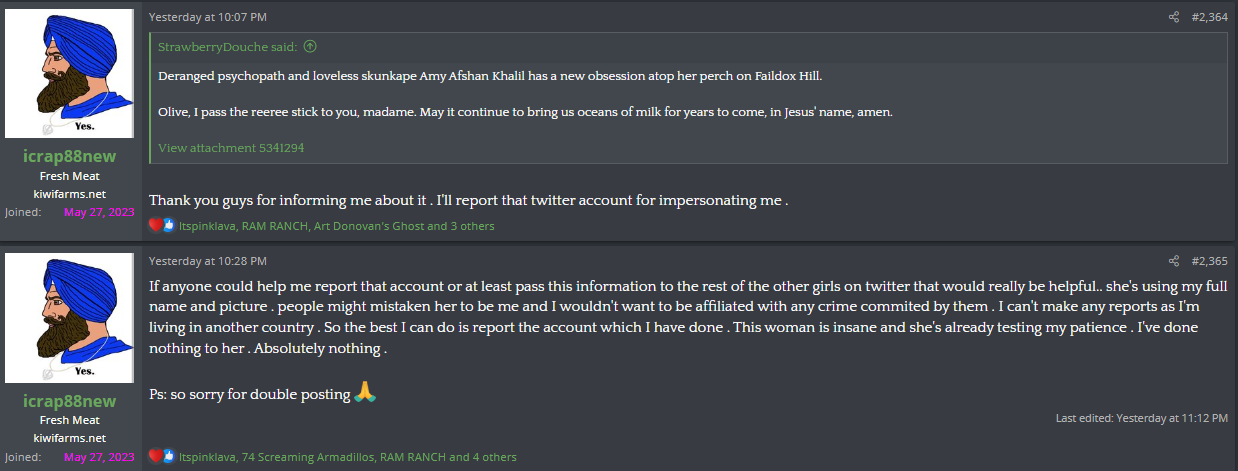1238x471 pixels.
Task: Click the up-arrow icon beside StrawberryDouche quote
Action: tap(310, 46)
